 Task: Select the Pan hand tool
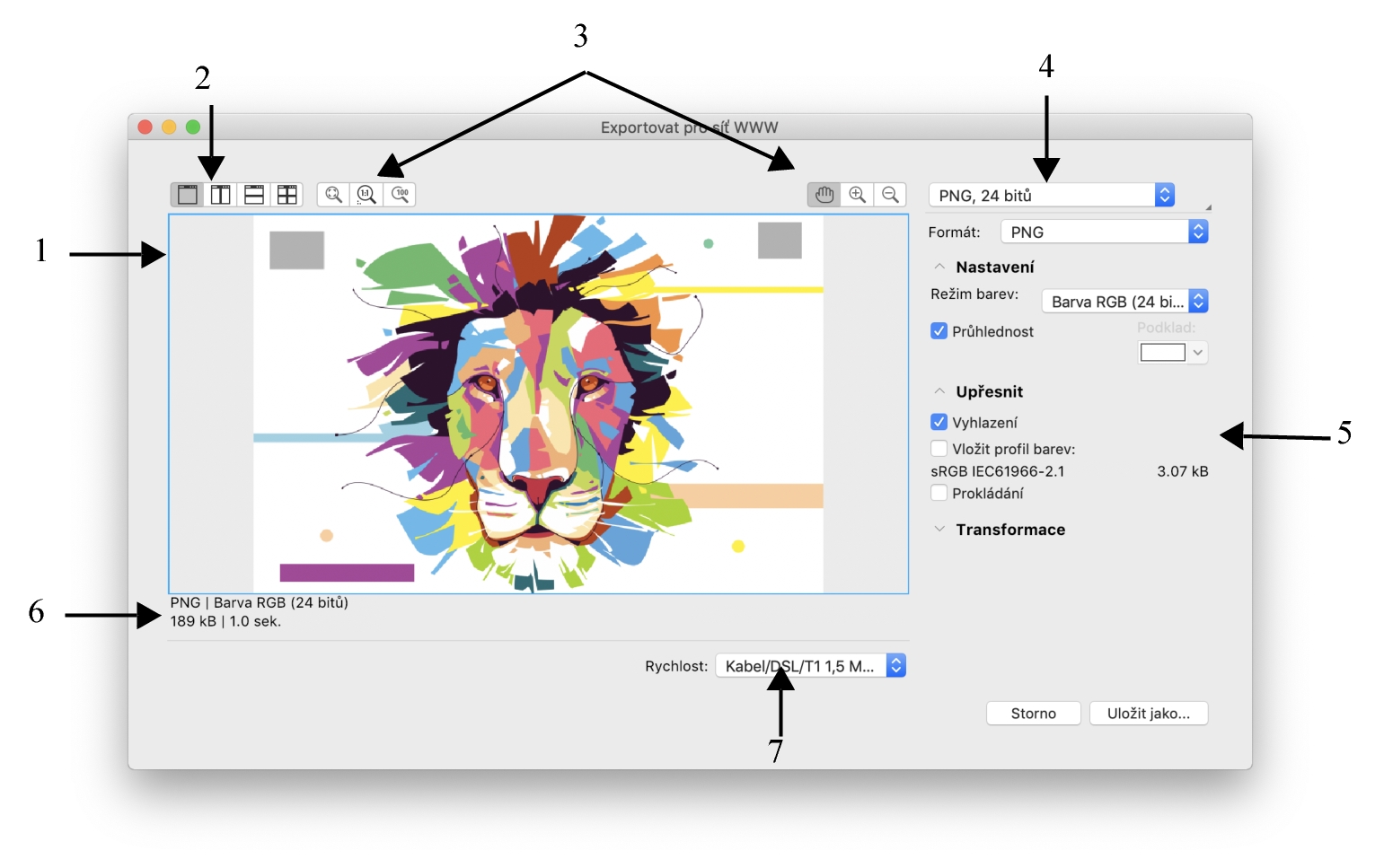coord(824,195)
